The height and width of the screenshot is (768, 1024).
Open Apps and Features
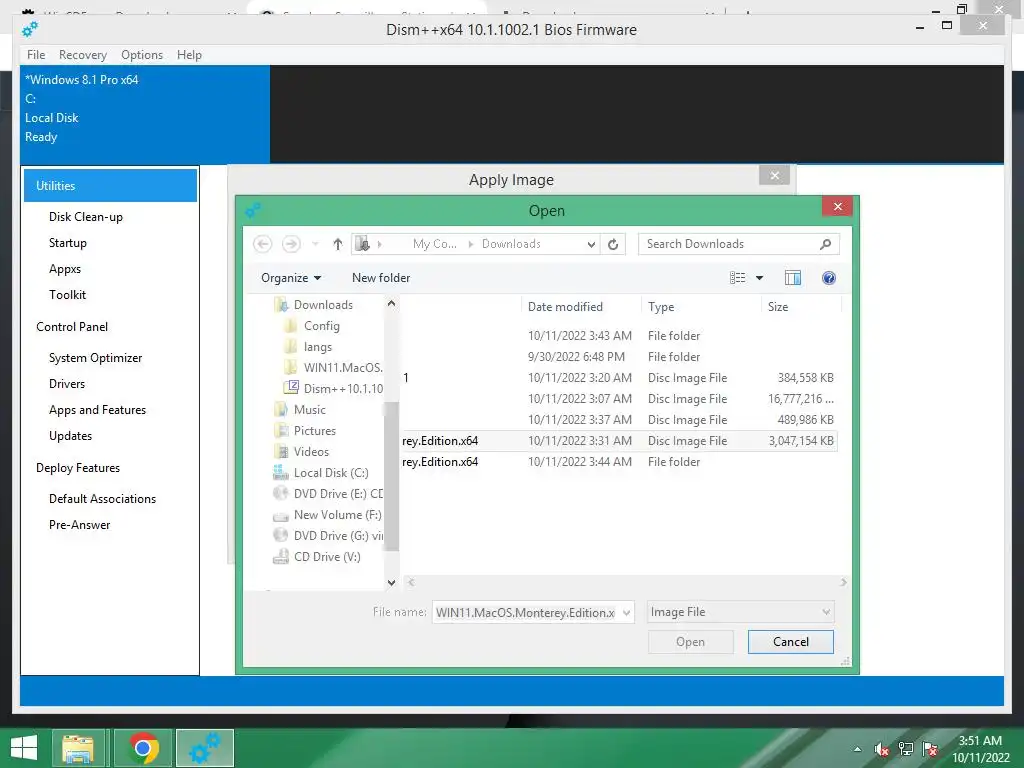coord(97,410)
